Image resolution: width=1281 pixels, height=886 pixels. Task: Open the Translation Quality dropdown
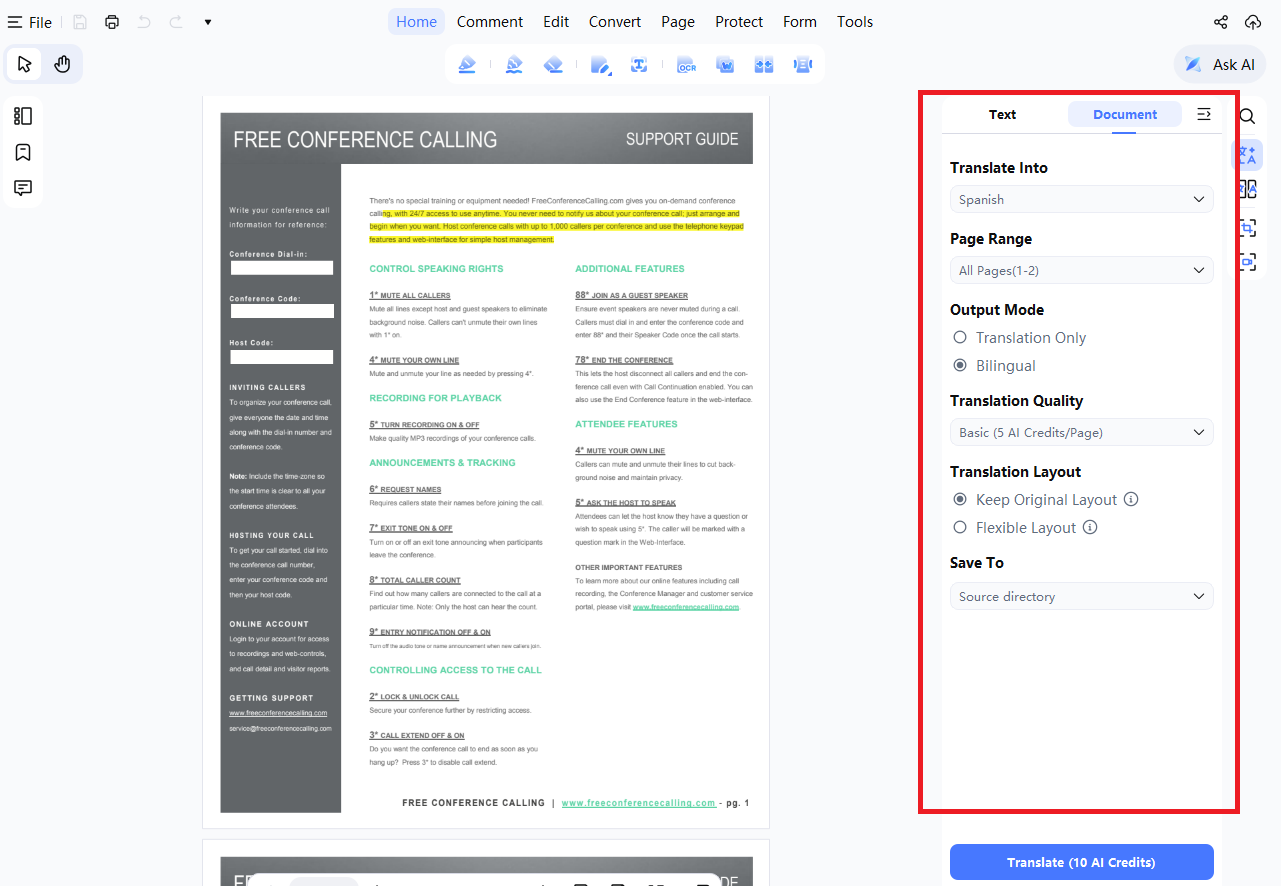[1082, 432]
